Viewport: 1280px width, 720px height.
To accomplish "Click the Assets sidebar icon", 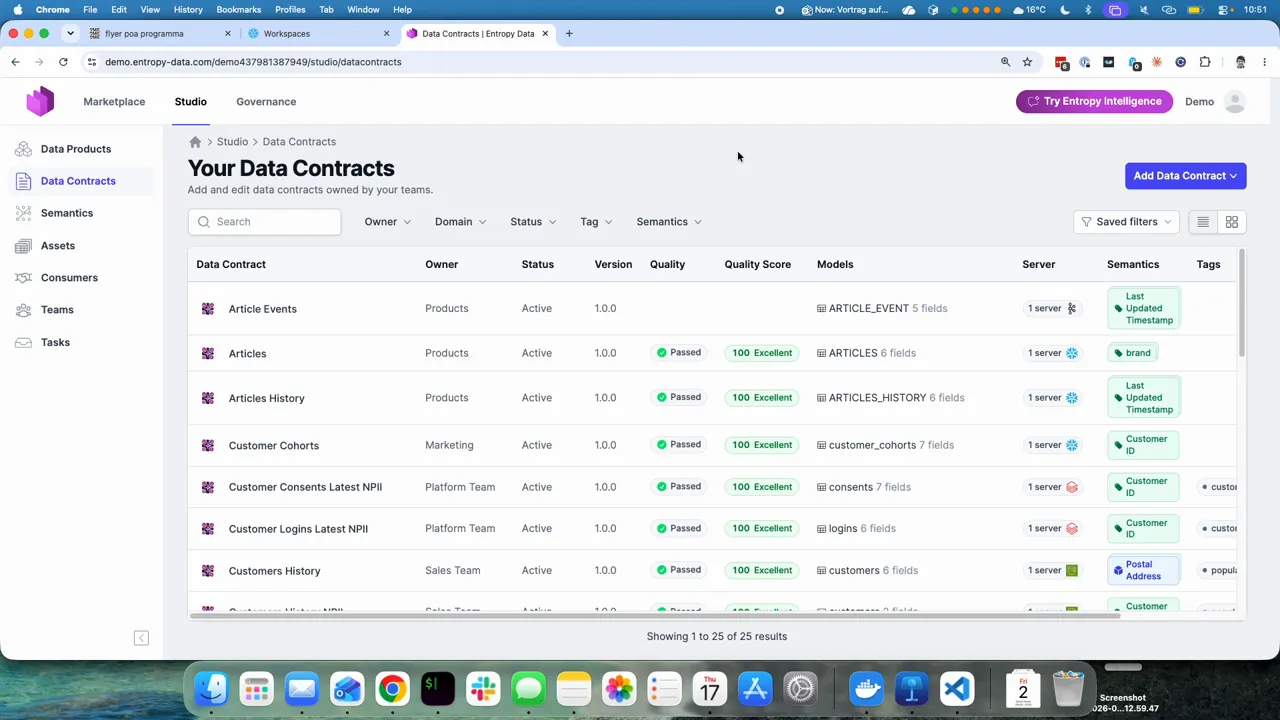I will [24, 245].
